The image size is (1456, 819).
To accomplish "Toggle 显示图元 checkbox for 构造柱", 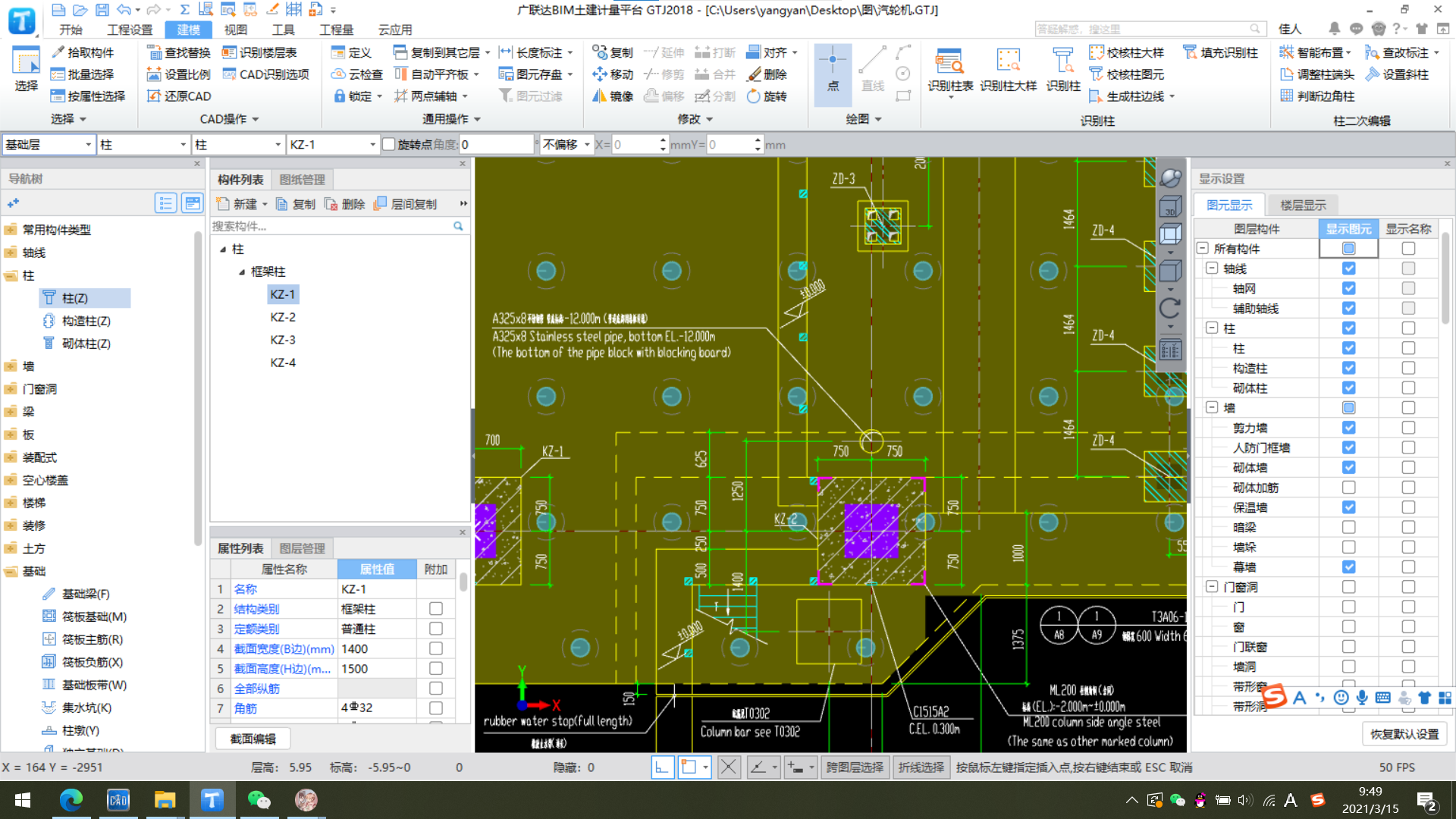I will 1348,368.
